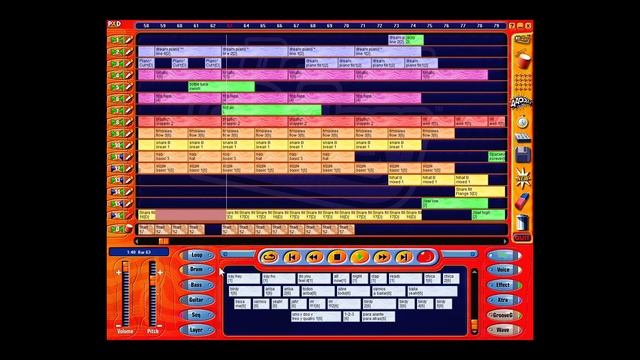Save the mix with the floppy disk icon

[x=523, y=156]
